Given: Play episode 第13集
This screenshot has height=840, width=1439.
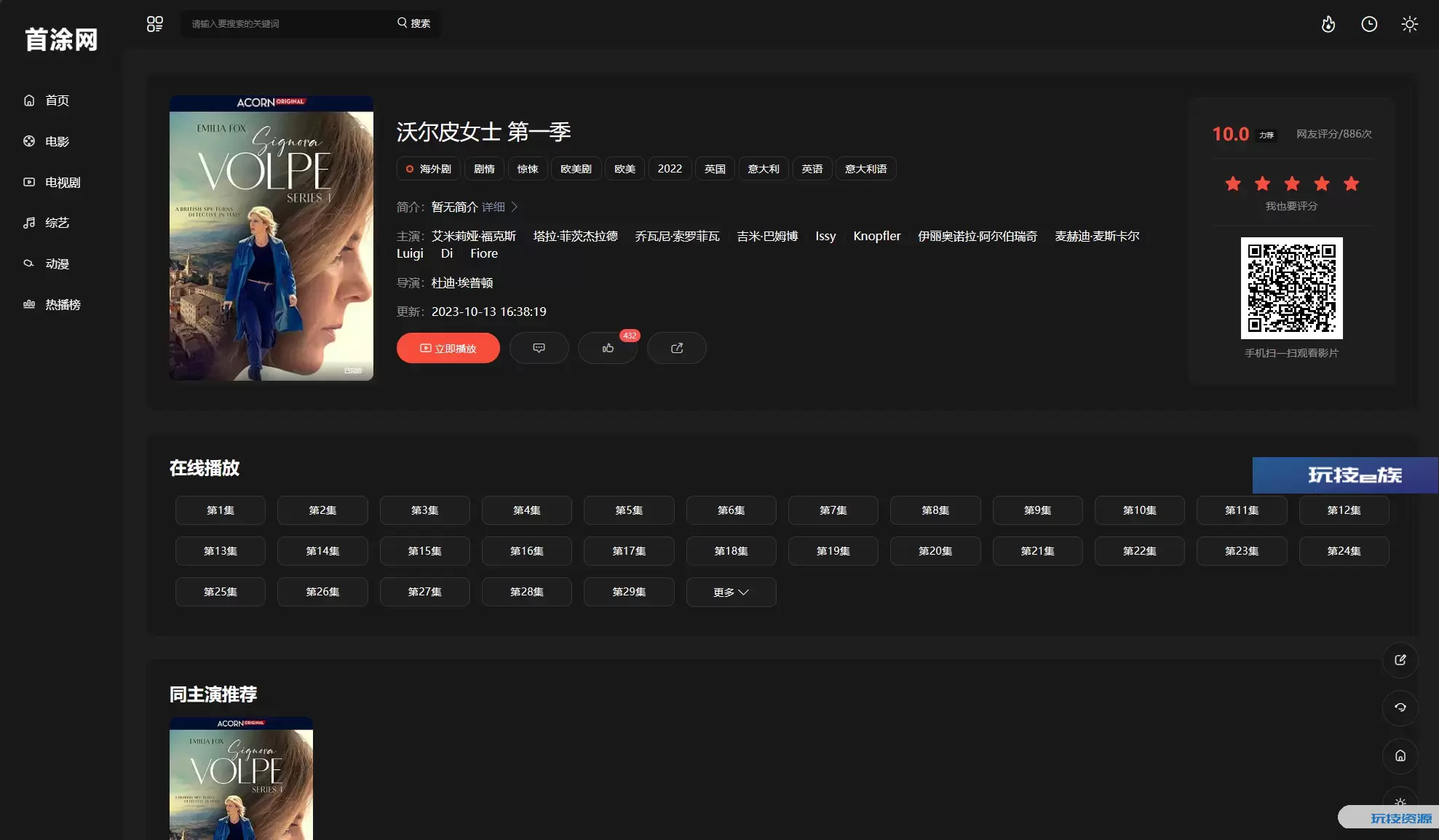Looking at the screenshot, I should coord(221,551).
